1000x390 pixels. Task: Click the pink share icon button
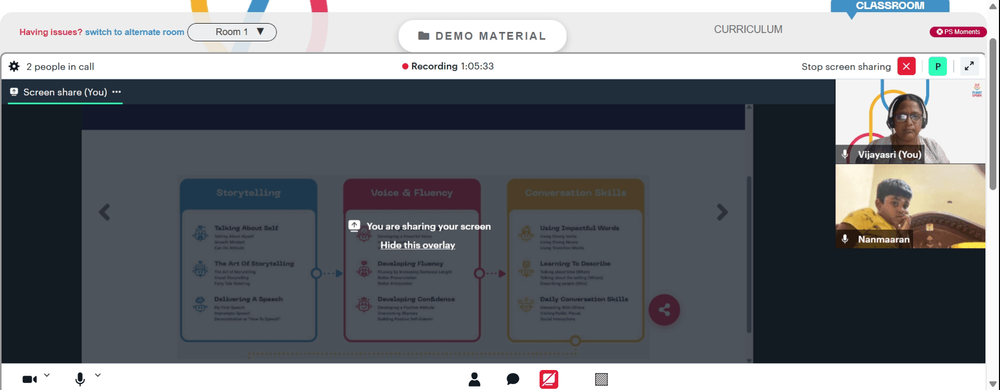[664, 310]
